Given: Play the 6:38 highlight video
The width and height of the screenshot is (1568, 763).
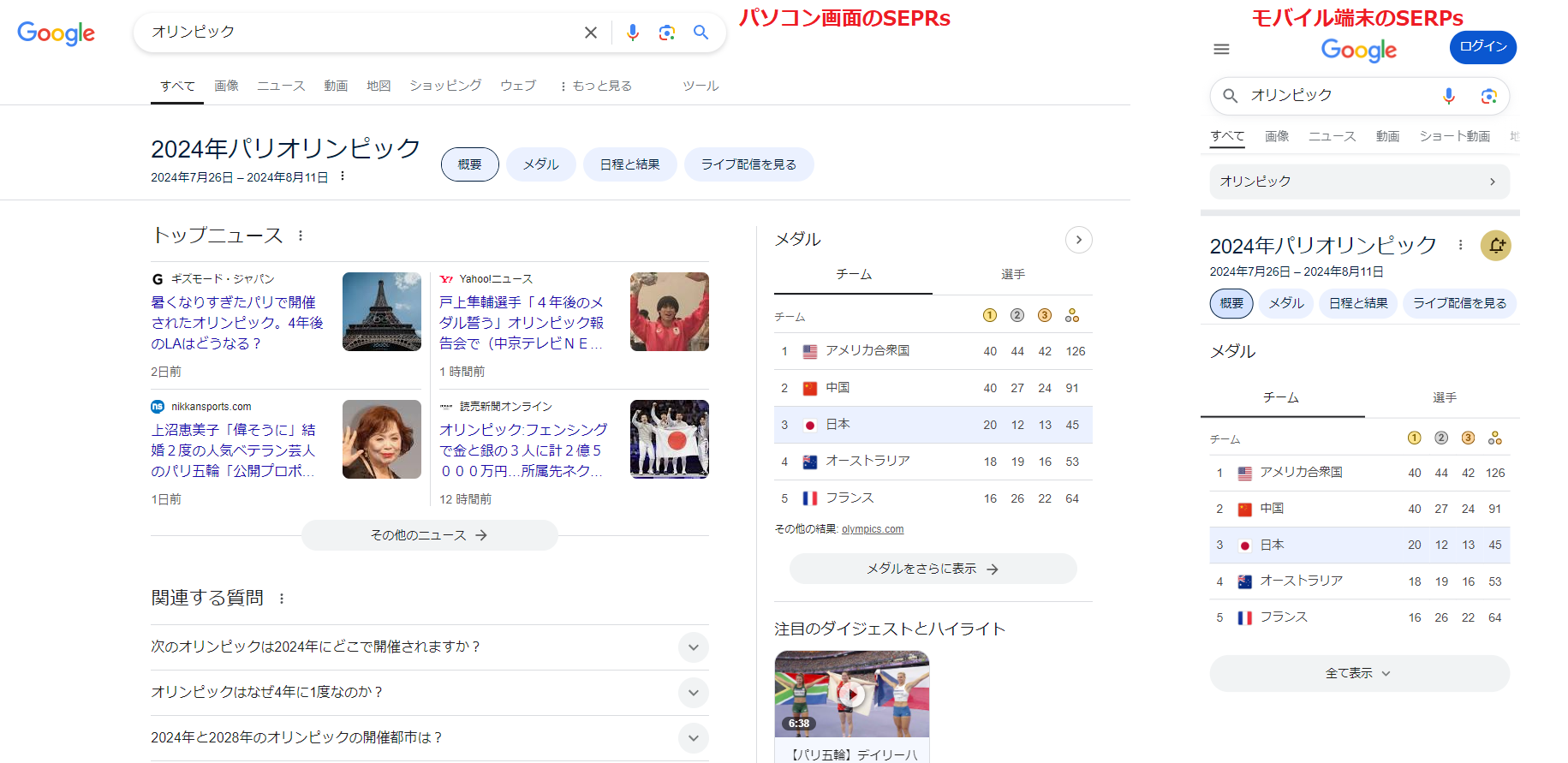Looking at the screenshot, I should pyautogui.click(x=852, y=694).
